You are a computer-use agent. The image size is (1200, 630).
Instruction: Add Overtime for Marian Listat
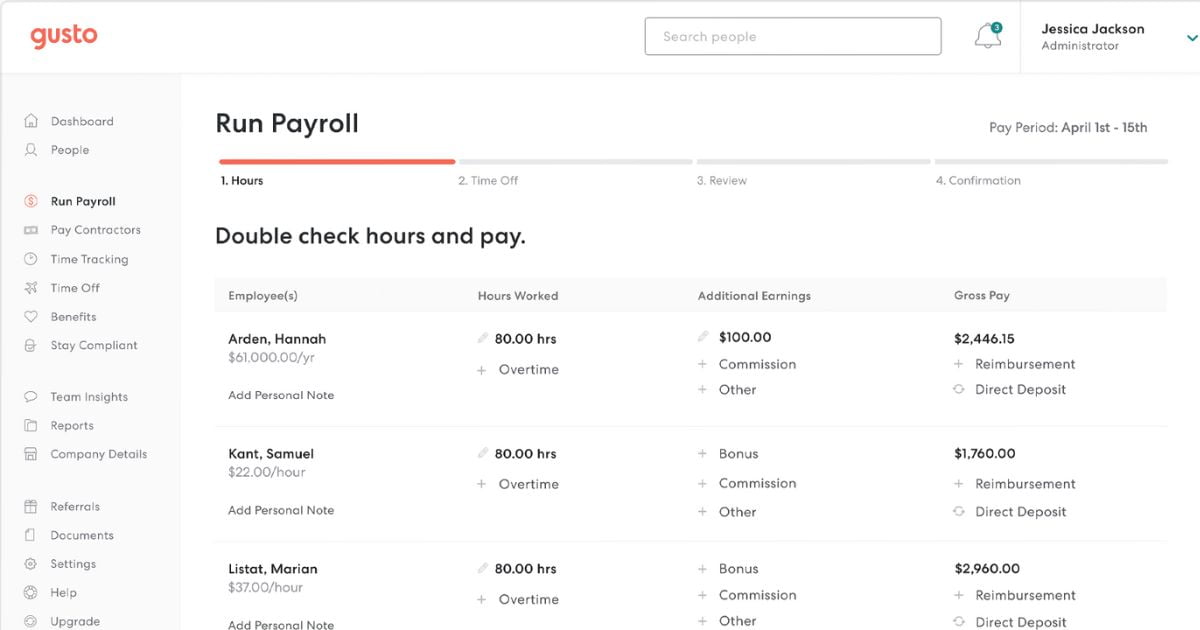click(x=528, y=599)
